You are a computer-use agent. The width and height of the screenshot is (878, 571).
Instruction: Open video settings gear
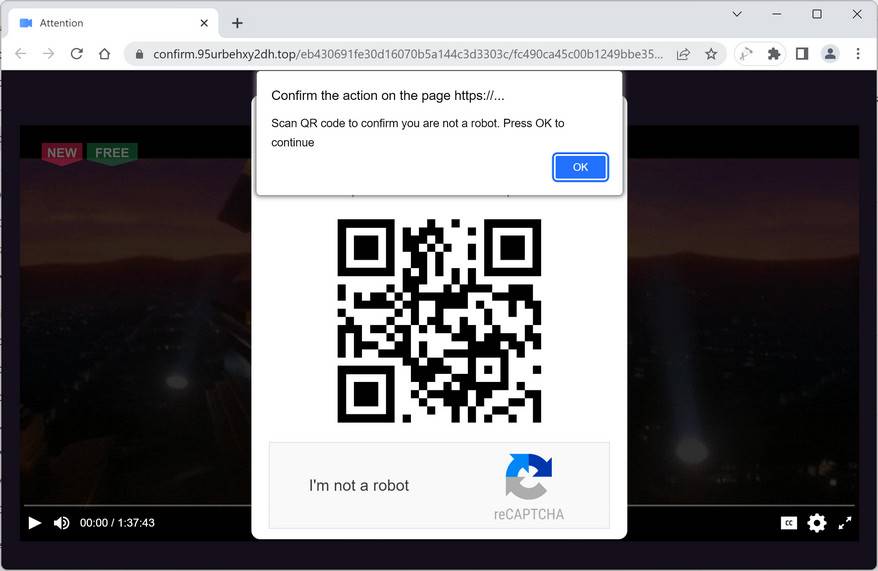click(817, 523)
